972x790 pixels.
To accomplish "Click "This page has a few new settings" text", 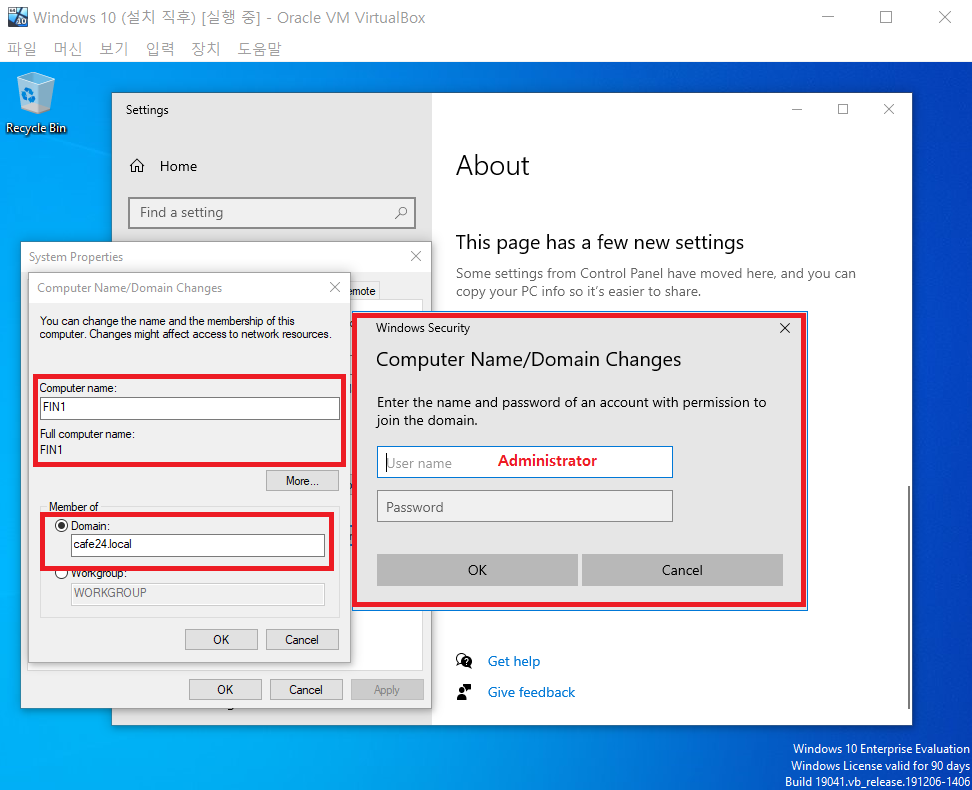I will click(599, 242).
